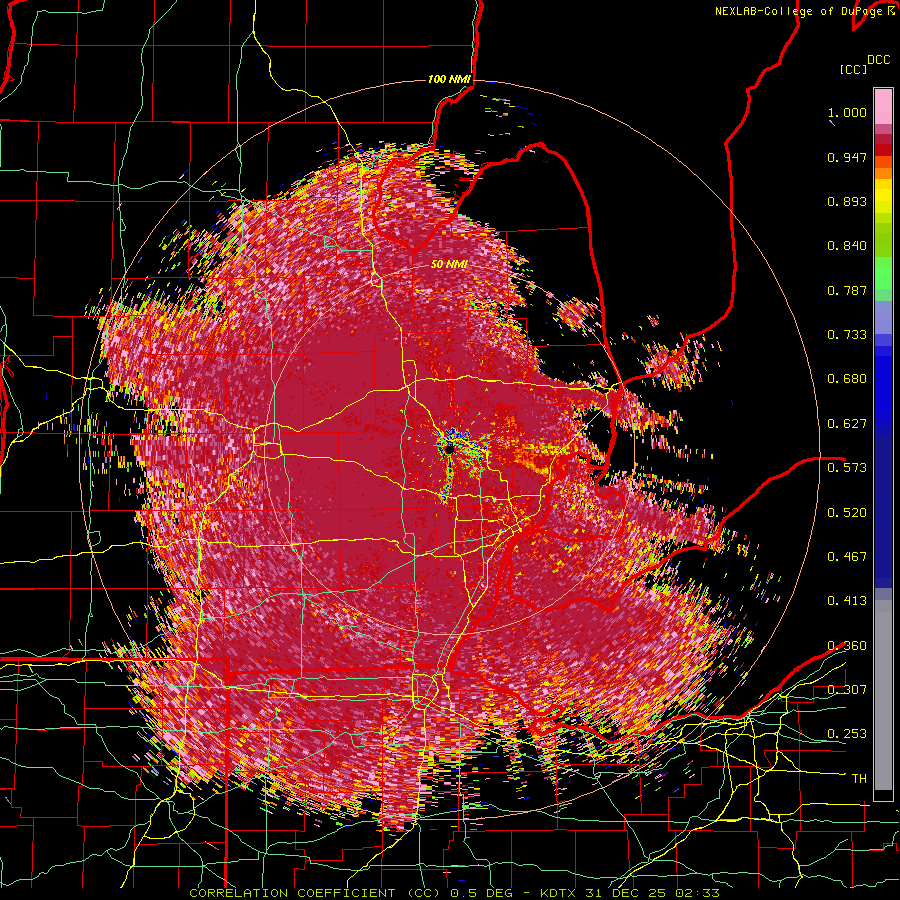Image resolution: width=900 pixels, height=900 pixels.
Task: Pick the yellow segment of color bar
Action: pos(883,197)
